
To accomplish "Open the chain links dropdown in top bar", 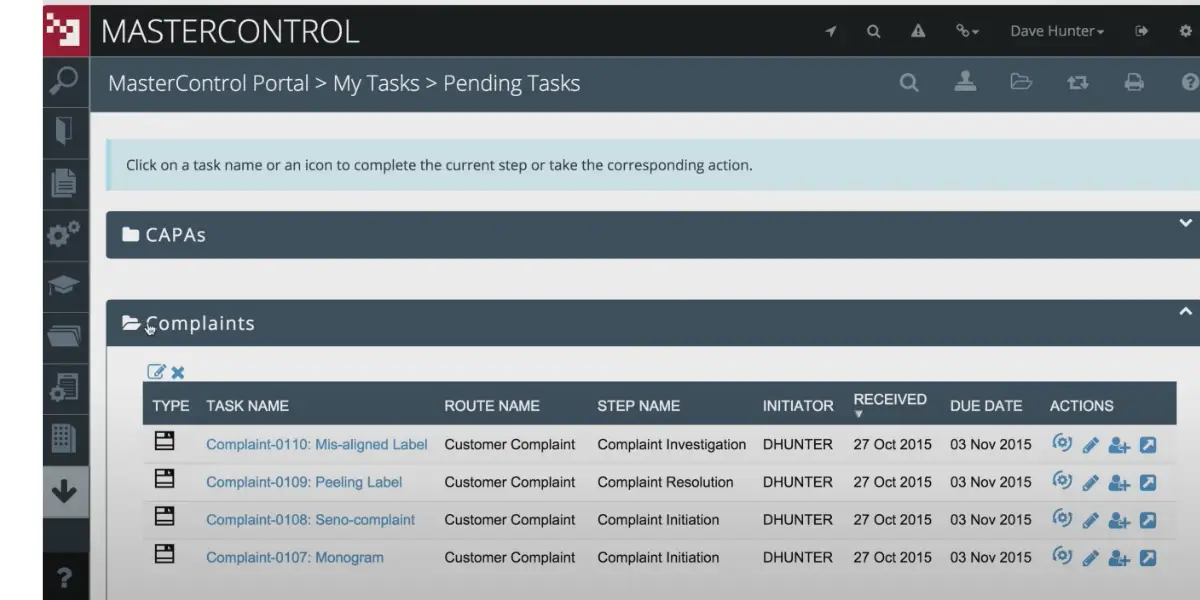I will [967, 31].
